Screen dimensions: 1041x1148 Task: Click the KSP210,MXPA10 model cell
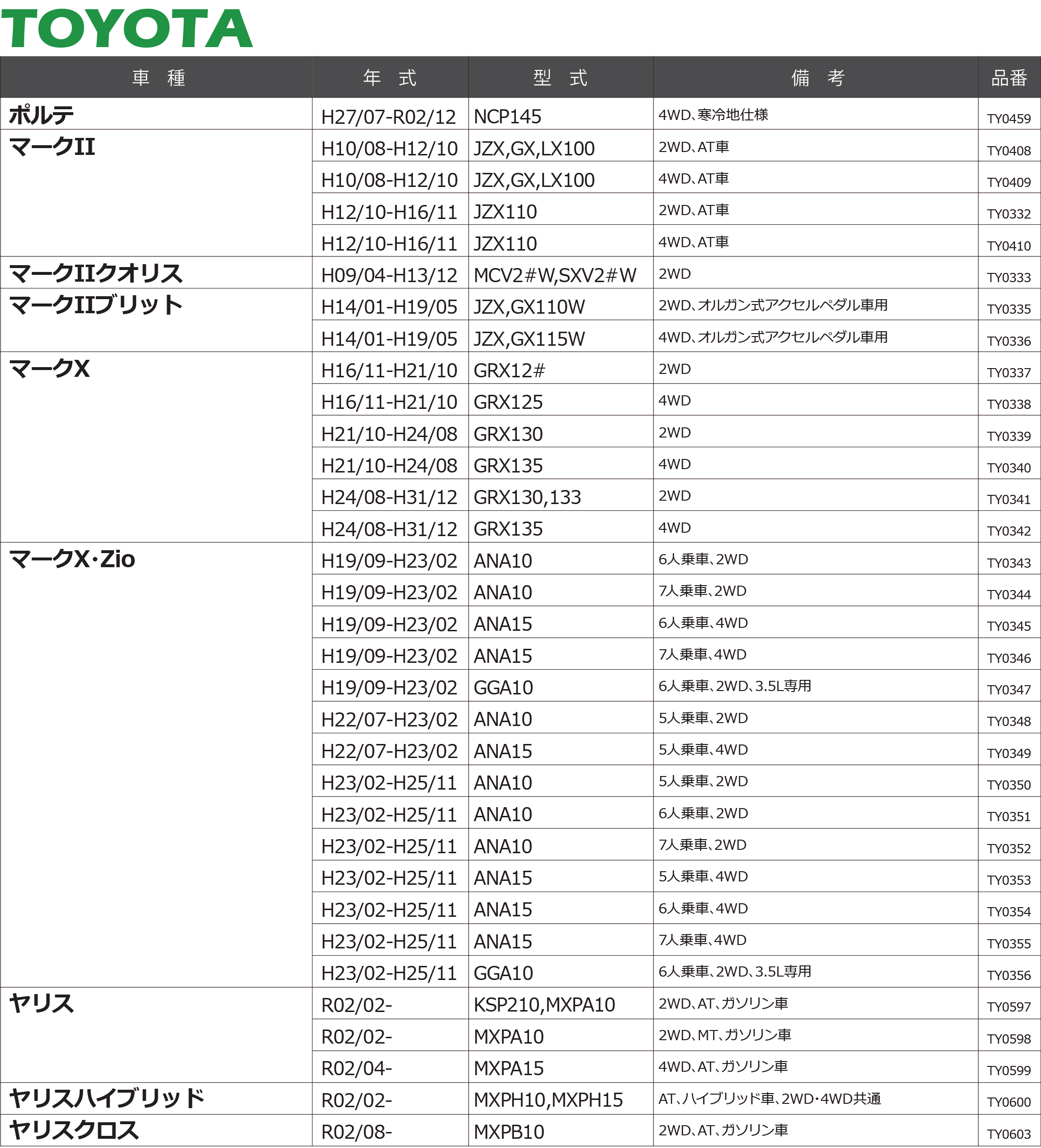pyautogui.click(x=544, y=1004)
